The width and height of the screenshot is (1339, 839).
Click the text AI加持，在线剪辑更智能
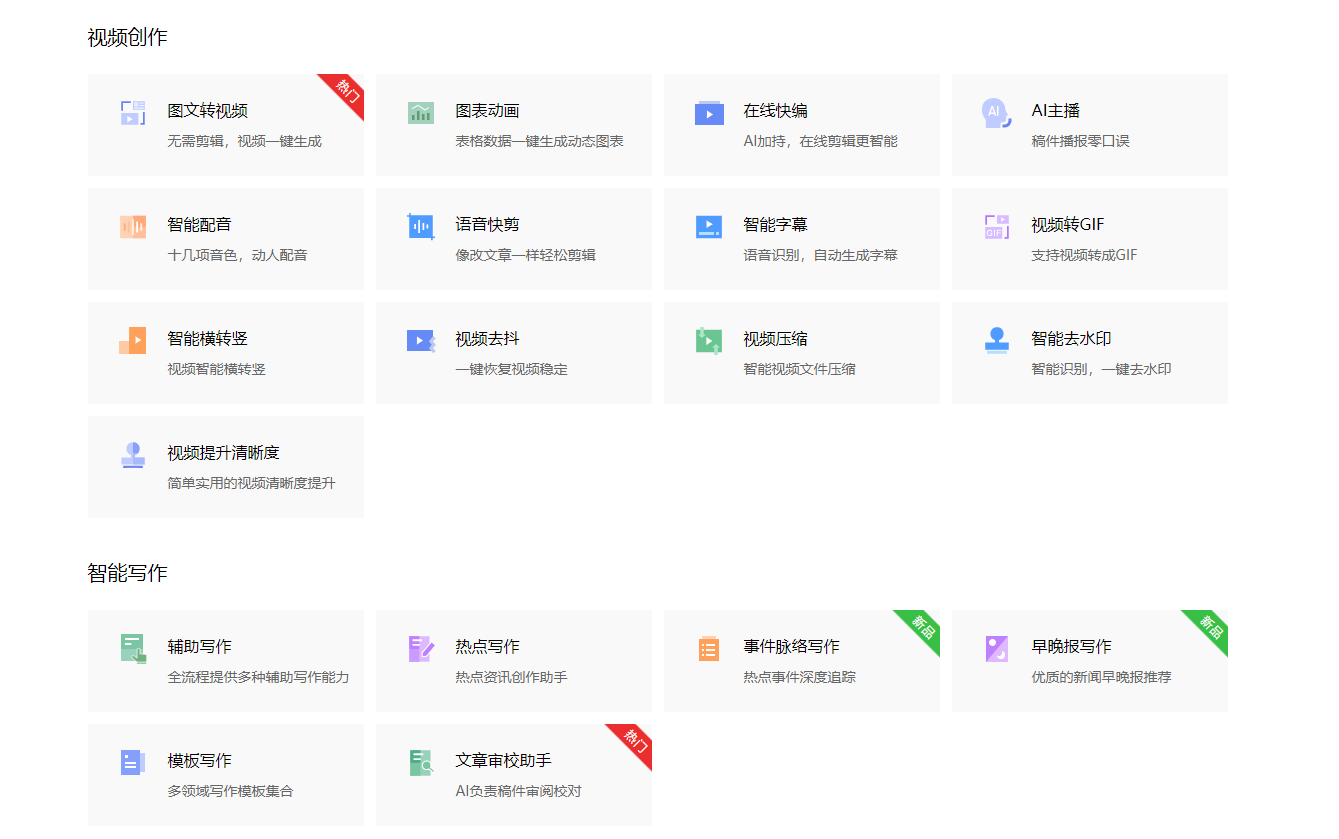(x=821, y=141)
